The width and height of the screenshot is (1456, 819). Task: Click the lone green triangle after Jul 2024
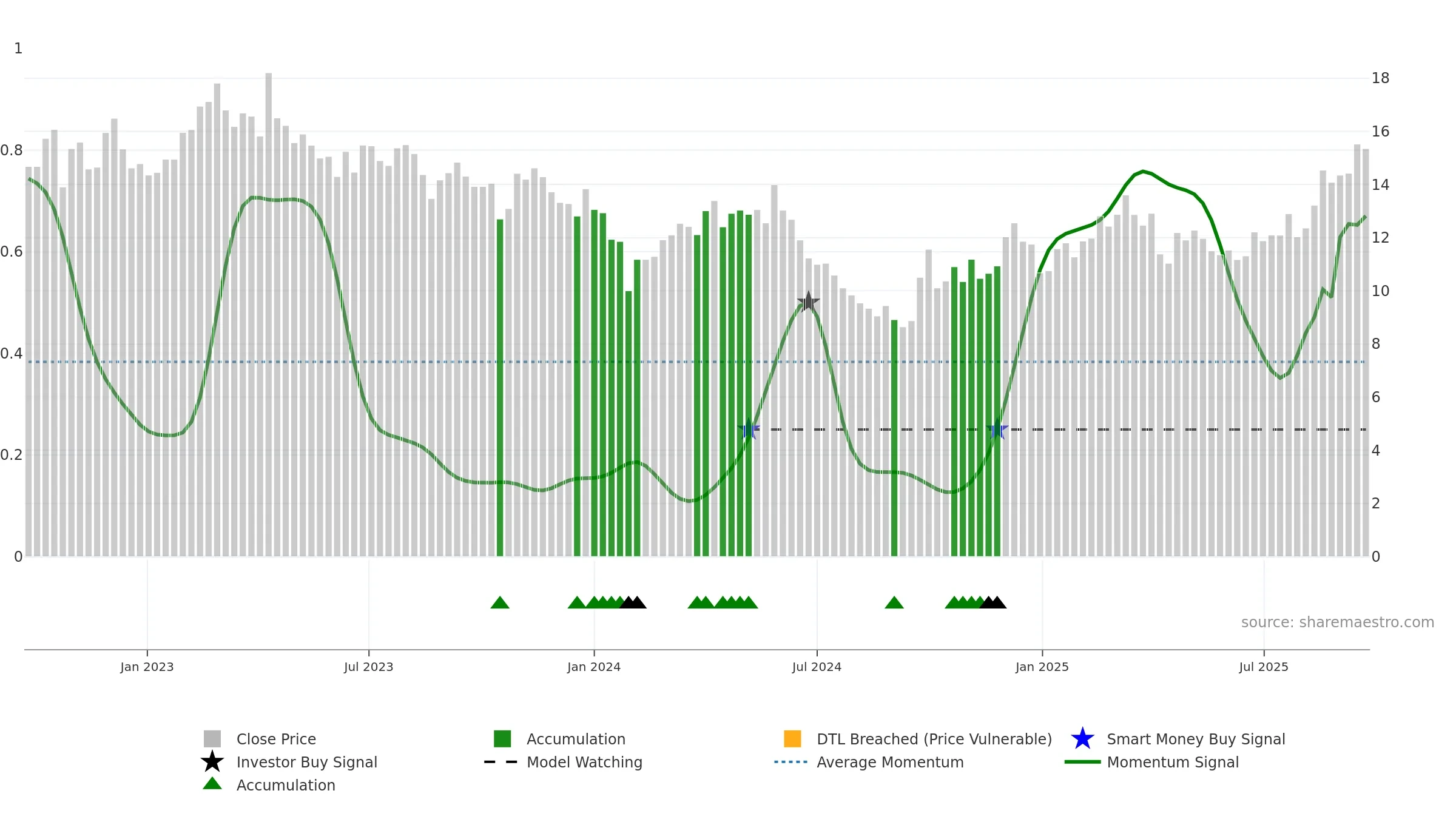point(894,602)
